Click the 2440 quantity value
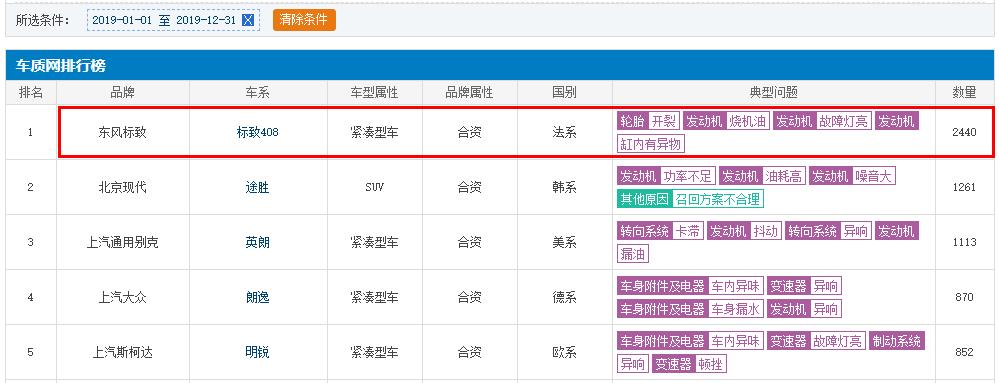Image resolution: width=999 pixels, height=383 pixels. [x=964, y=133]
